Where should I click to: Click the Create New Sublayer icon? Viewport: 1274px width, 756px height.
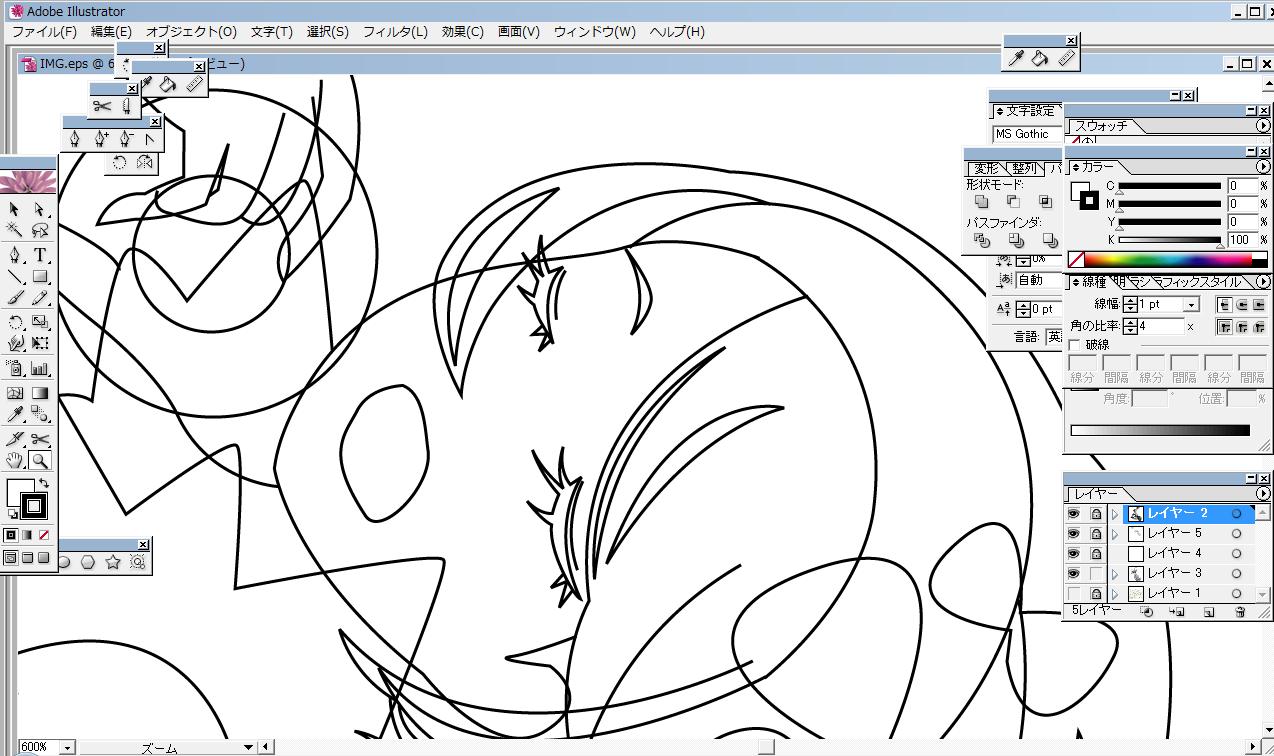[x=1177, y=611]
